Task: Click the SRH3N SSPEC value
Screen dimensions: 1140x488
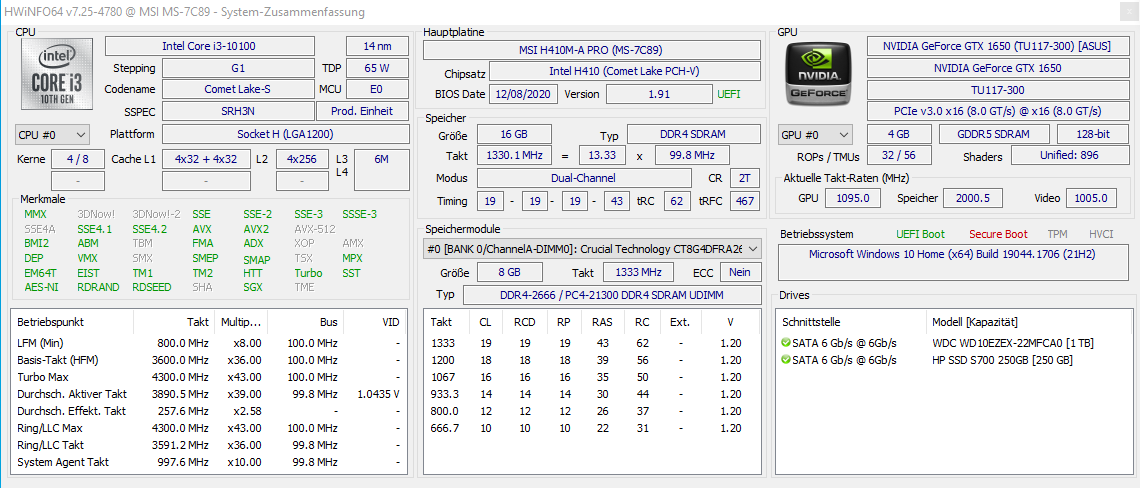Action: coord(238,111)
